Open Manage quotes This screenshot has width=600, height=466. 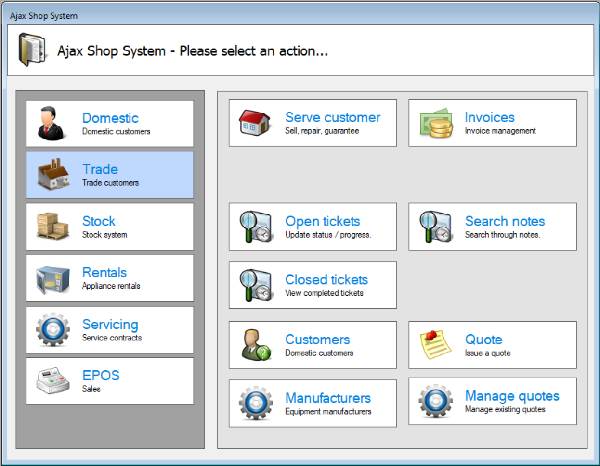(492, 403)
